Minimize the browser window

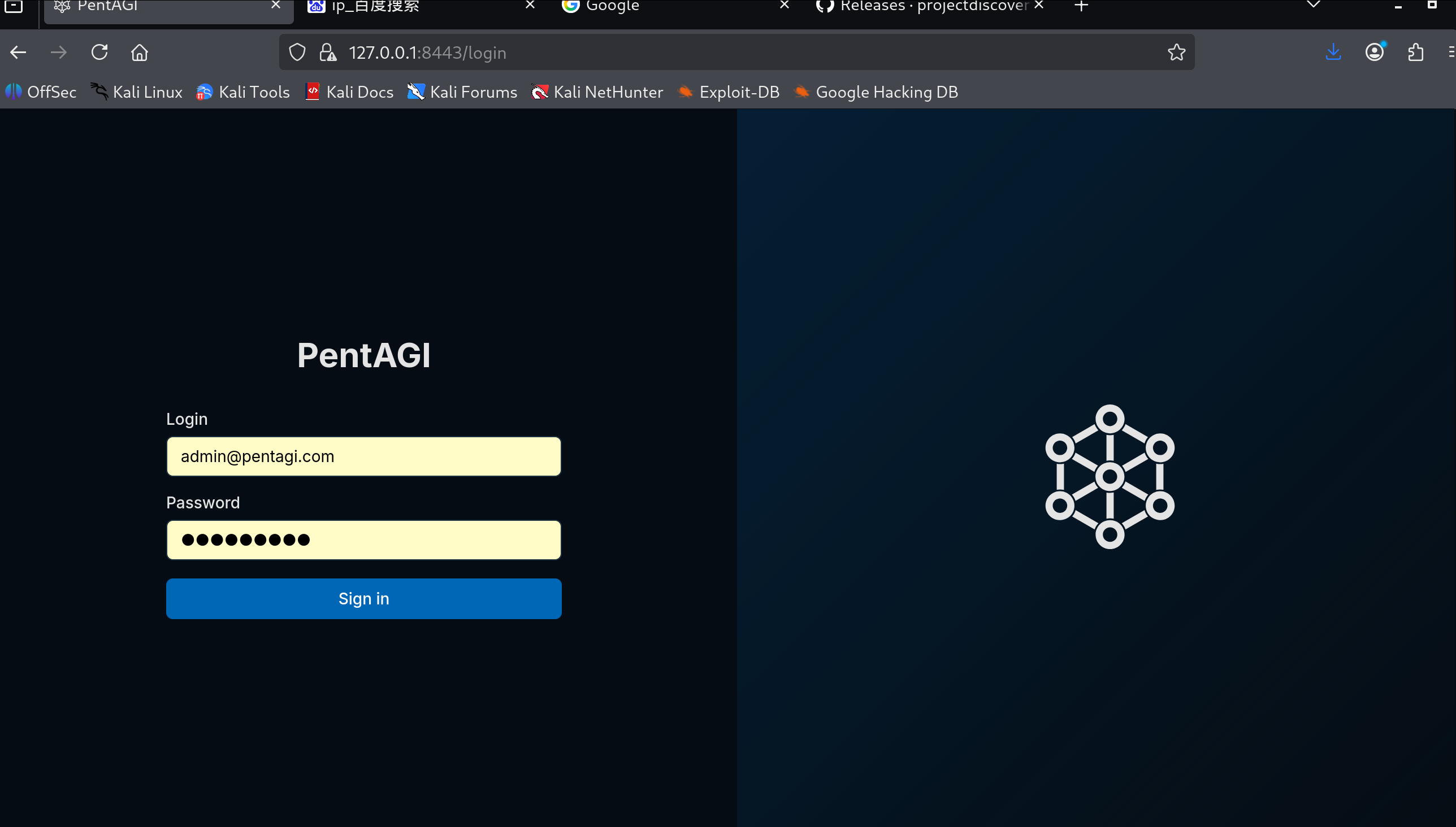click(1398, 6)
